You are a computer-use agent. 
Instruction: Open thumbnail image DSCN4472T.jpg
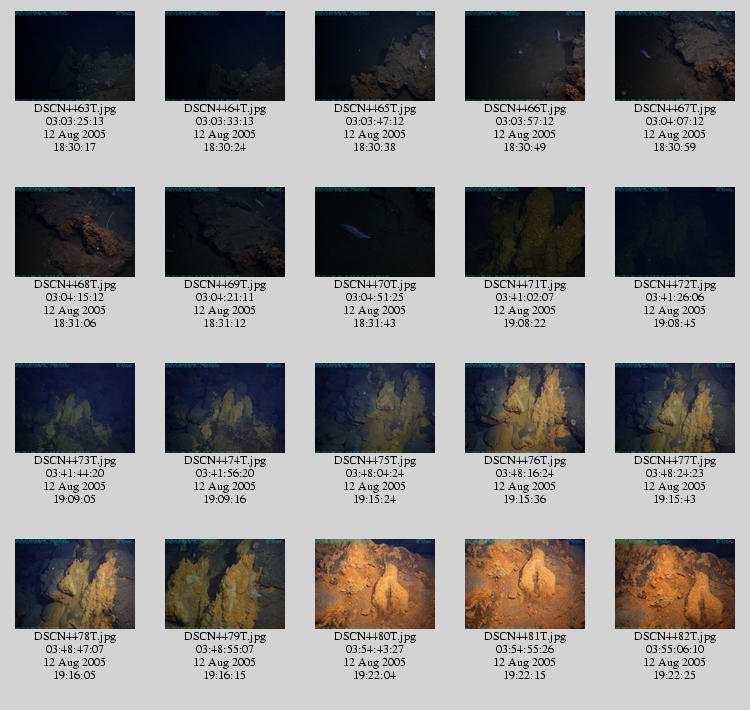coord(675,232)
